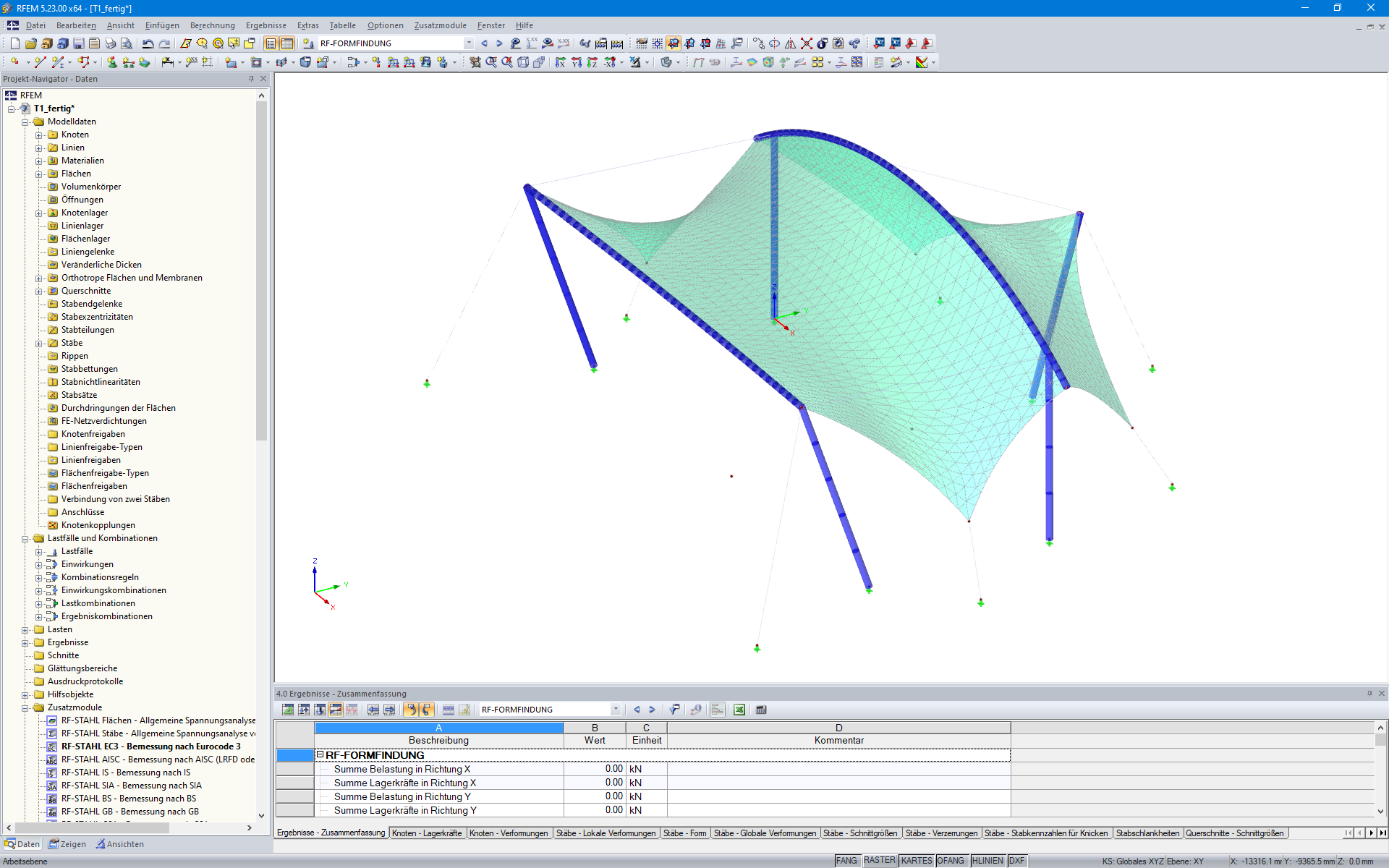The image size is (1389, 868).
Task: Open the table RF-FORMFINDUNG dropdown
Action: click(x=616, y=710)
